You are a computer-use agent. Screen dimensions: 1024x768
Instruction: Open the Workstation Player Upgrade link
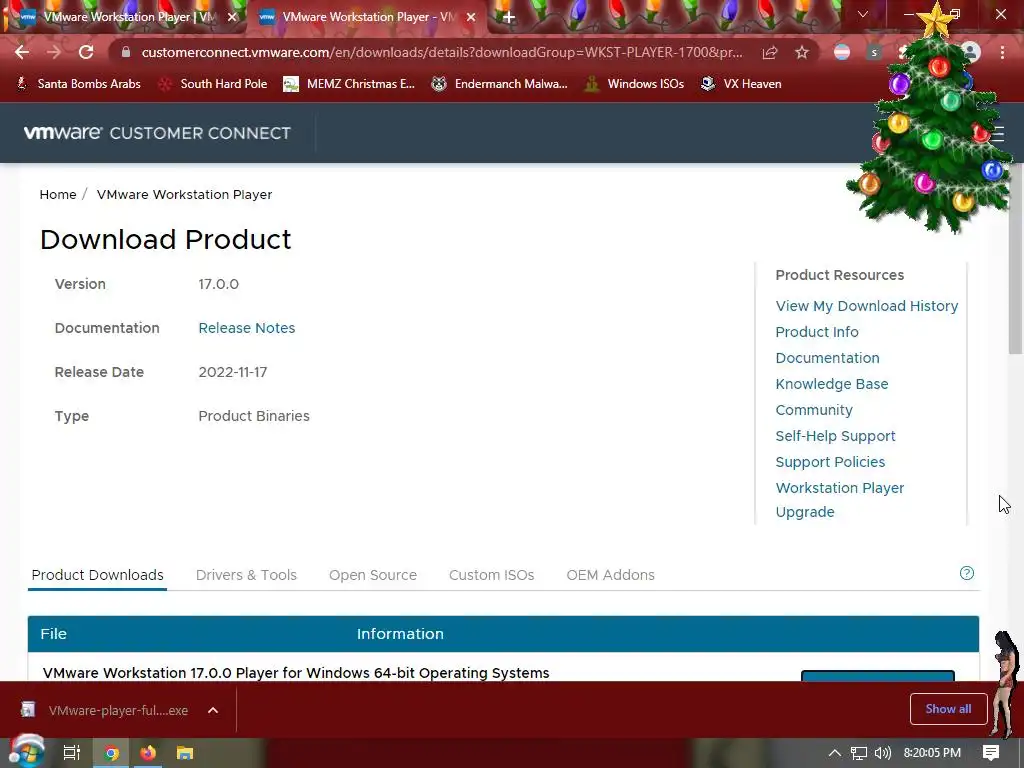[840, 500]
